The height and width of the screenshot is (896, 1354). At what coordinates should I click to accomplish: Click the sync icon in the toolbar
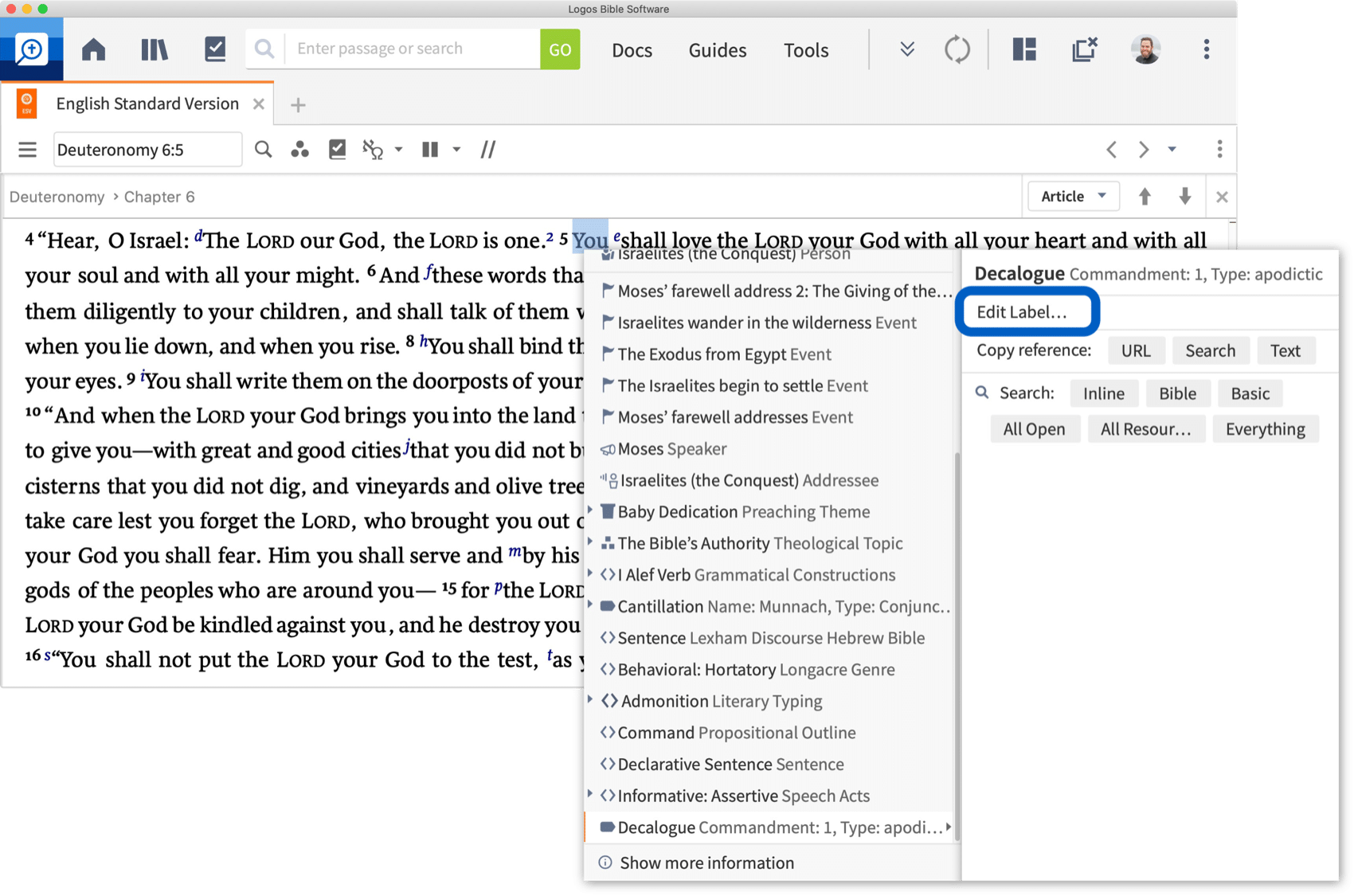(x=957, y=49)
